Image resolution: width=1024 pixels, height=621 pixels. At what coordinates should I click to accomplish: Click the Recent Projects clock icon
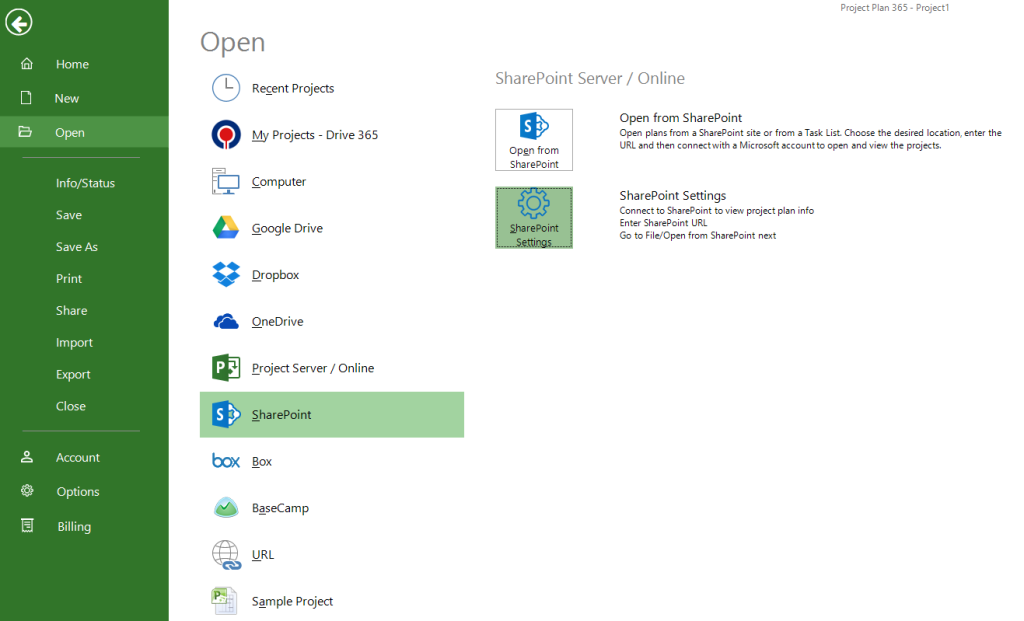pos(224,87)
